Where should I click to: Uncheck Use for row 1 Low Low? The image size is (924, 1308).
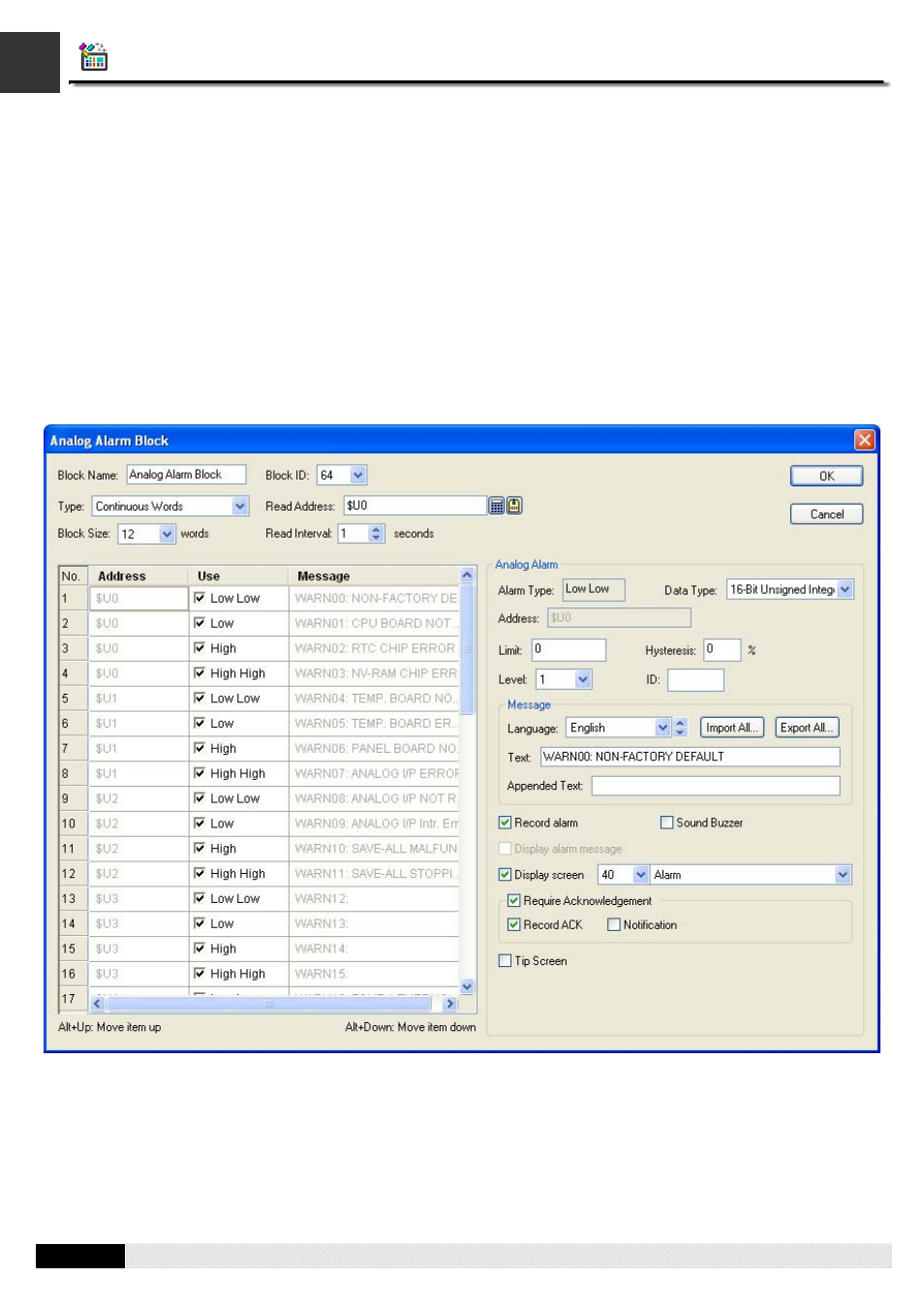[200, 598]
